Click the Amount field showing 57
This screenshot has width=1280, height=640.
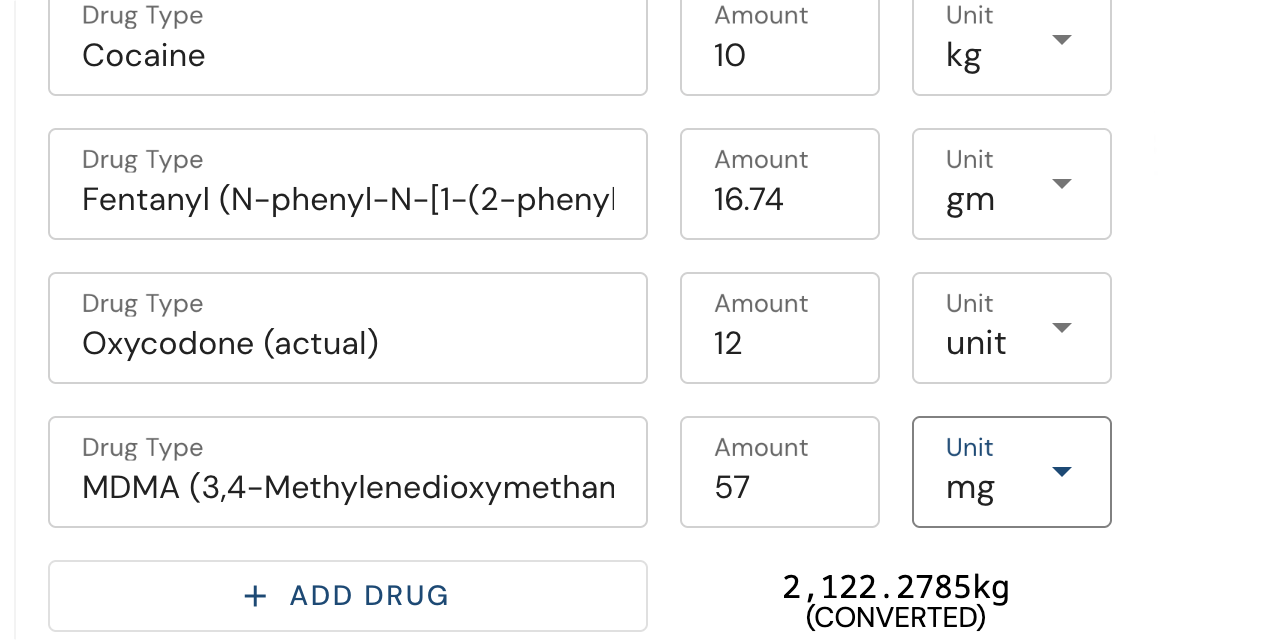[779, 472]
